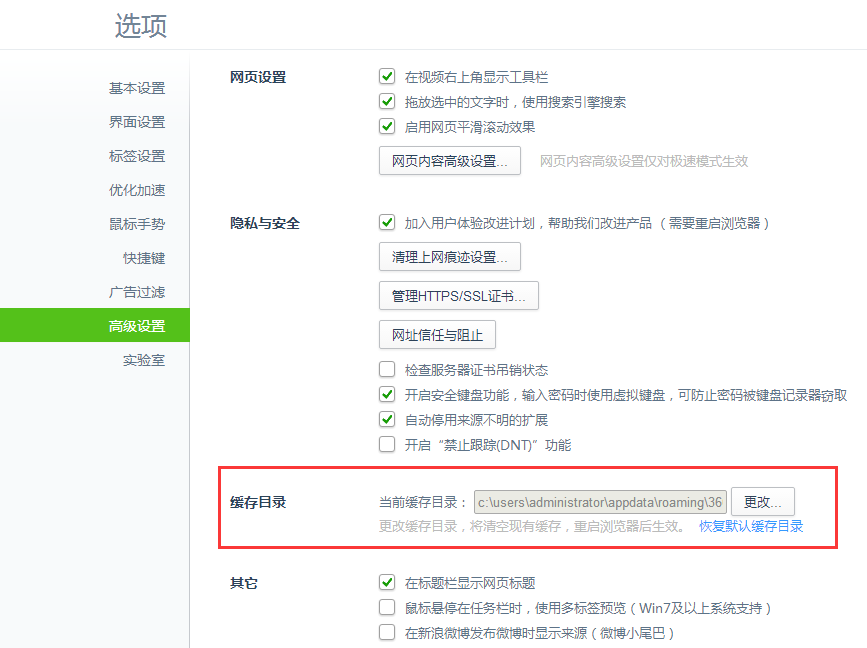
Task: Disable 拖放选中的文字时使用搜索引擎搜索 option
Action: 387,102
